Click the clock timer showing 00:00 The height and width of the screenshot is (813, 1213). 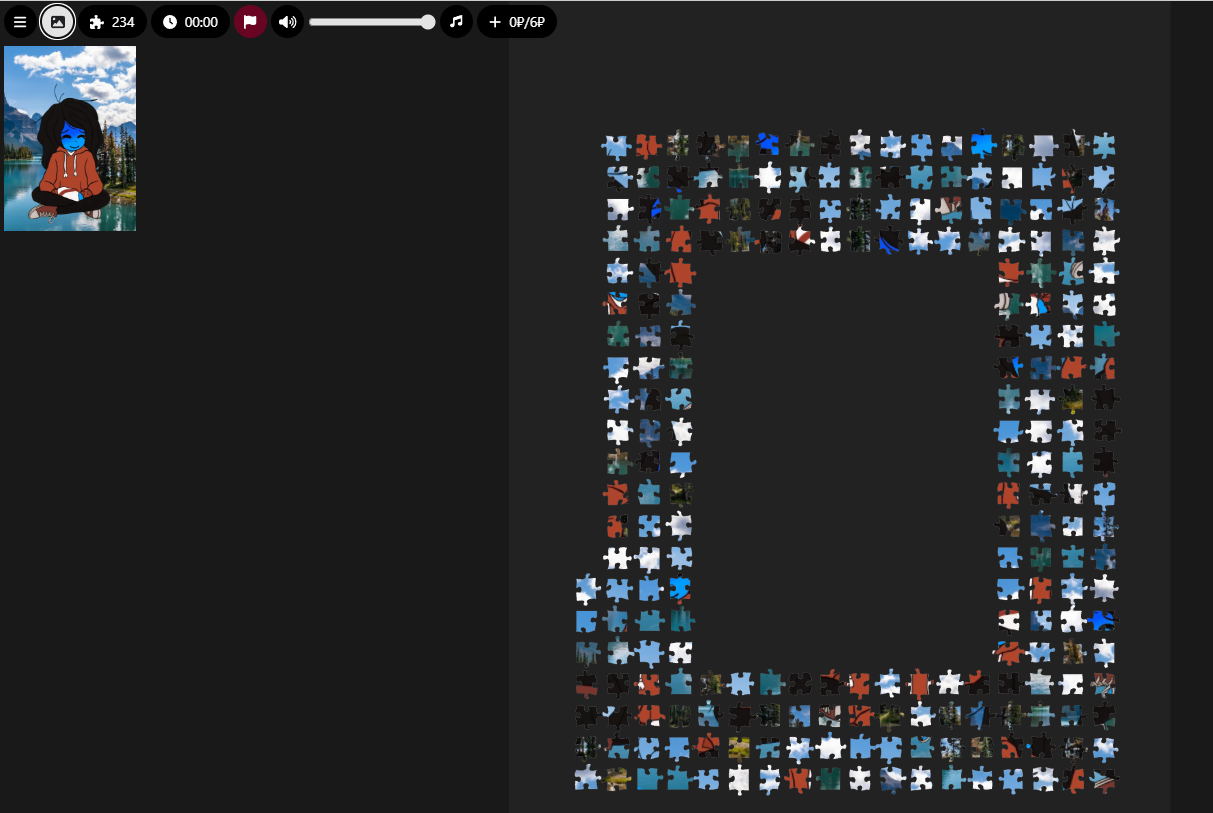pyautogui.click(x=190, y=22)
